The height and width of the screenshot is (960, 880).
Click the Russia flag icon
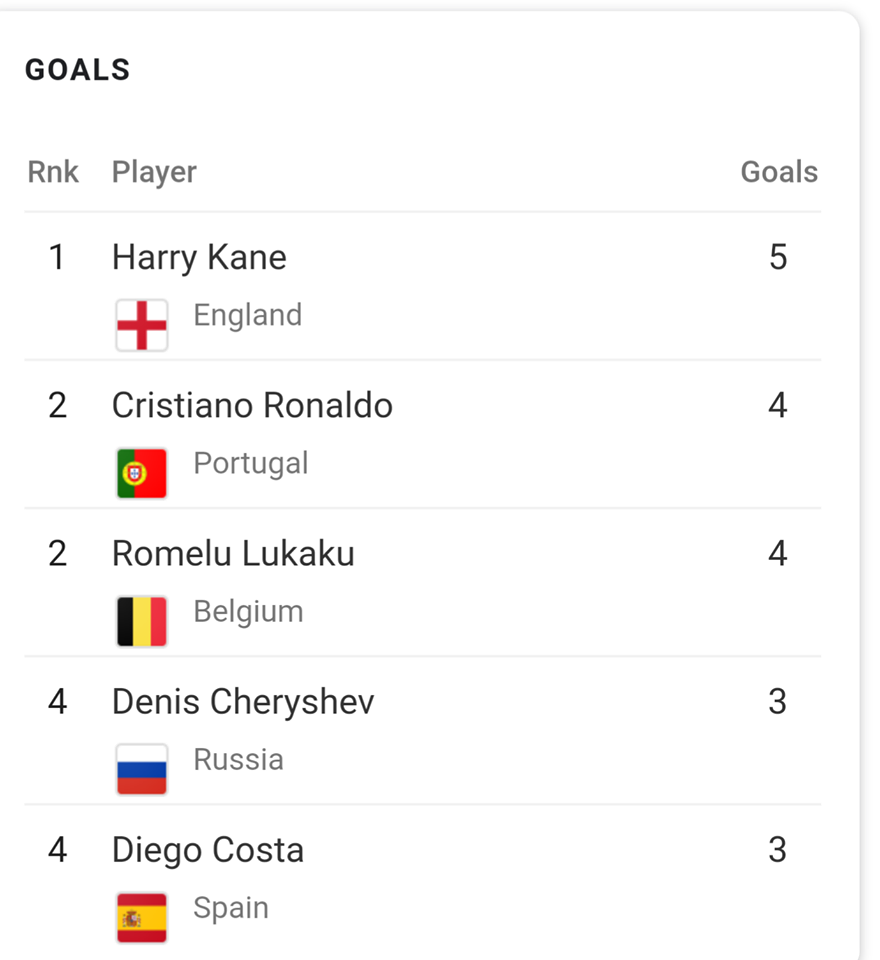pos(141,770)
